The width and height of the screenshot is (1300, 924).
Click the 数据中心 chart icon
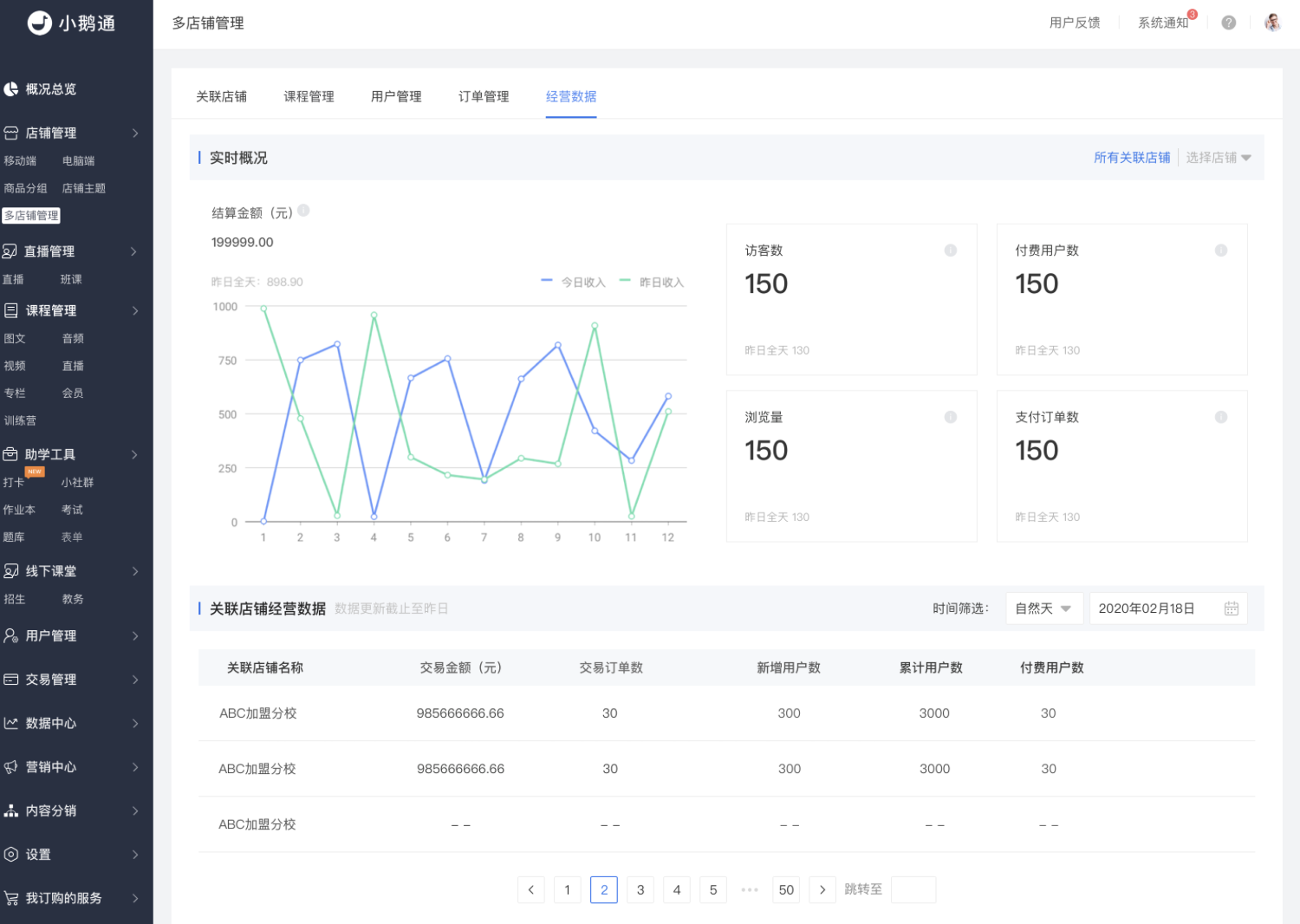click(x=11, y=723)
